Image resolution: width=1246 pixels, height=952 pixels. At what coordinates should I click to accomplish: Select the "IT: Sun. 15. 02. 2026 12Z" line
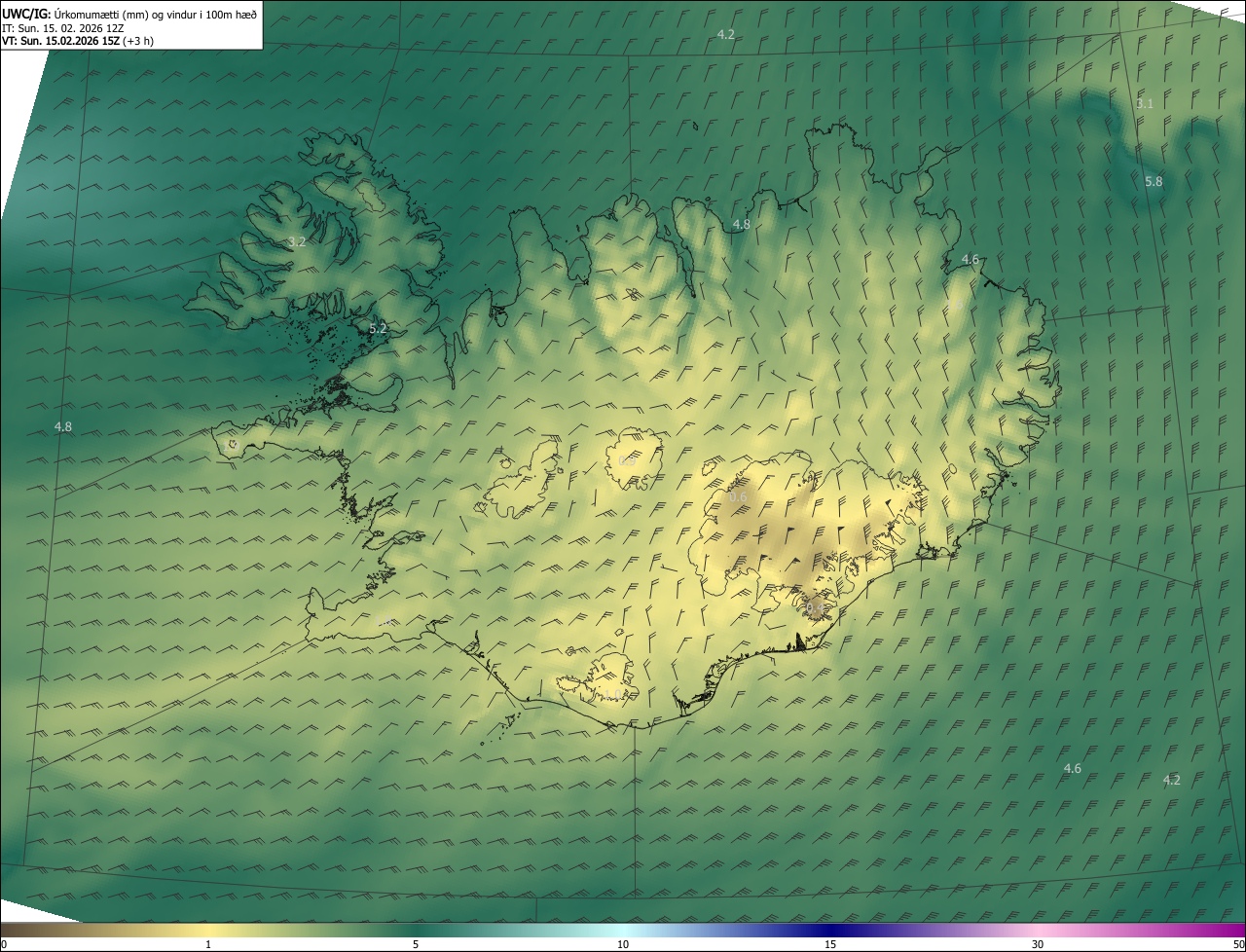[x=63, y=28]
